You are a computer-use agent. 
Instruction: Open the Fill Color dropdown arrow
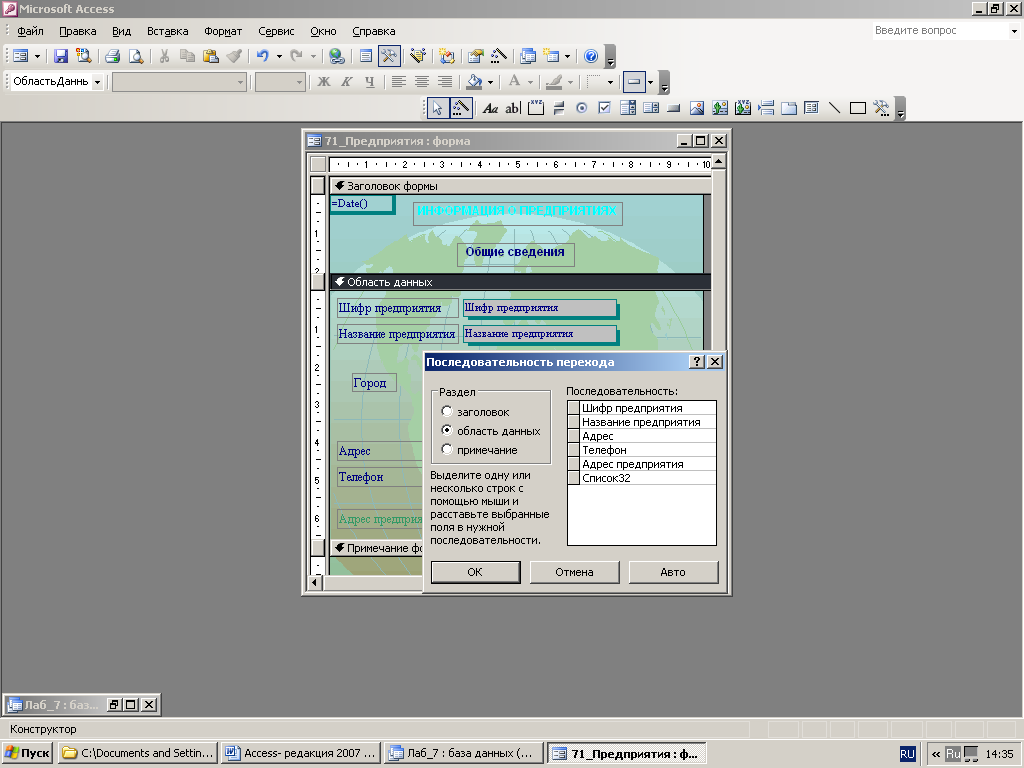(x=490, y=82)
